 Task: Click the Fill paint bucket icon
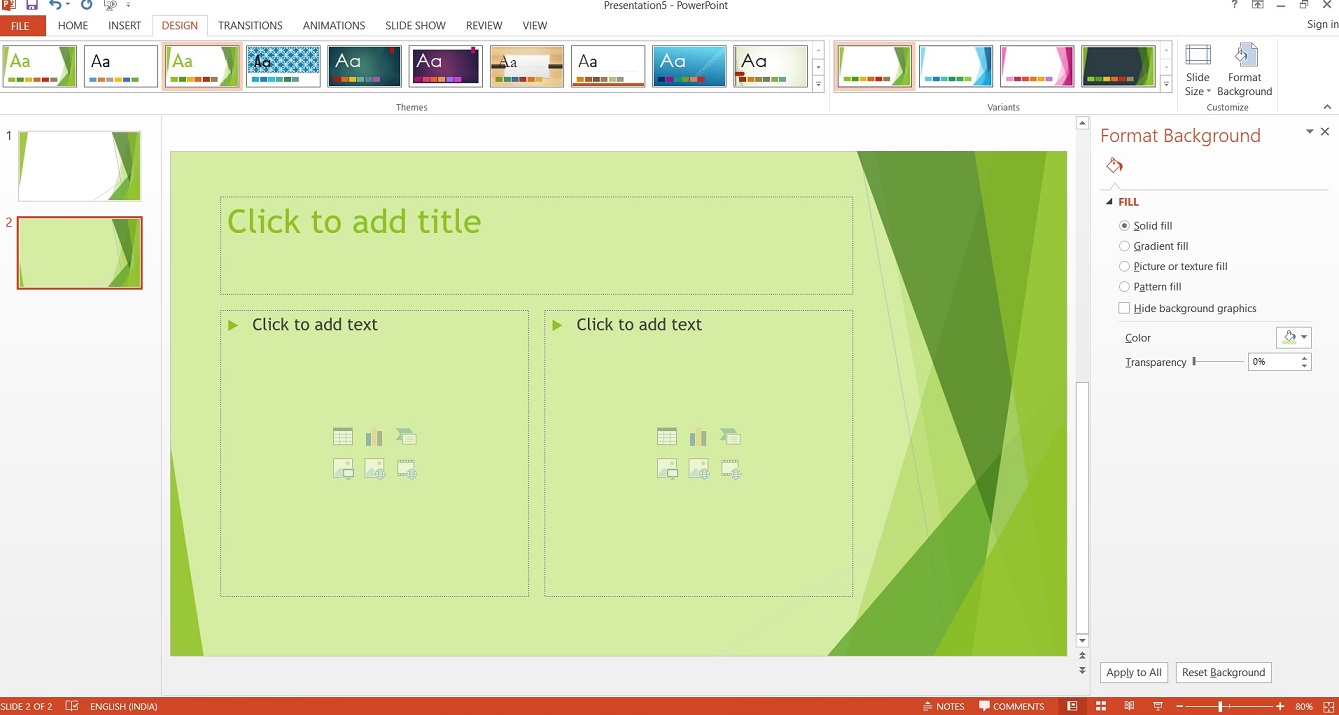click(1114, 166)
